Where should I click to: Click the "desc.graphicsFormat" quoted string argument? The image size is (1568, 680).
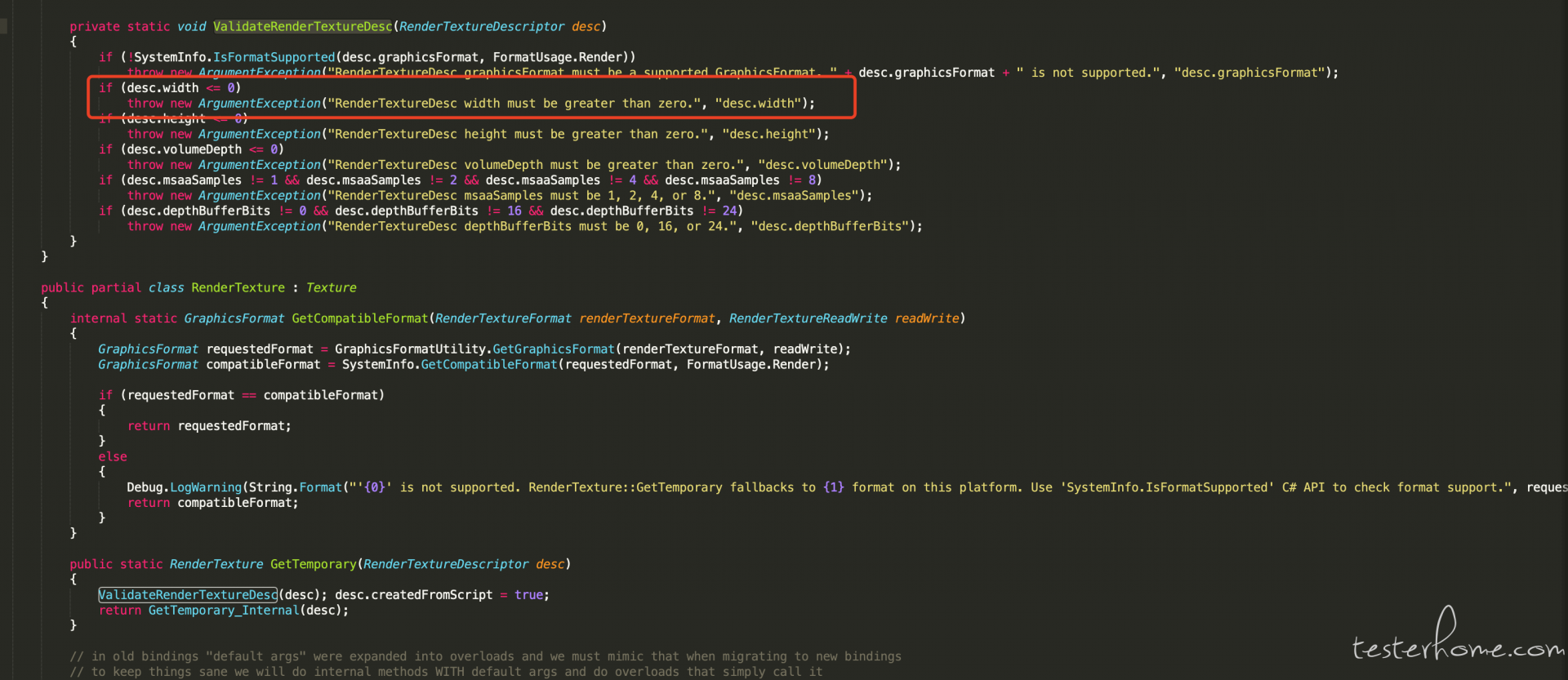click(1249, 73)
